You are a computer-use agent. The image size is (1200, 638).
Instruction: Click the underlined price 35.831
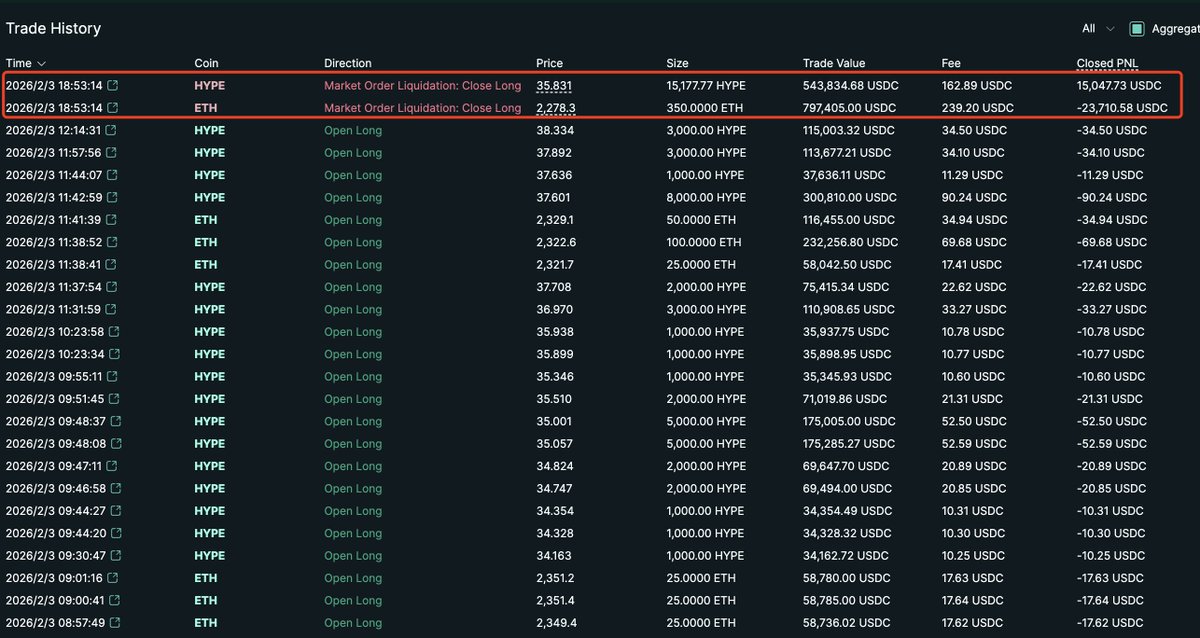click(554, 86)
